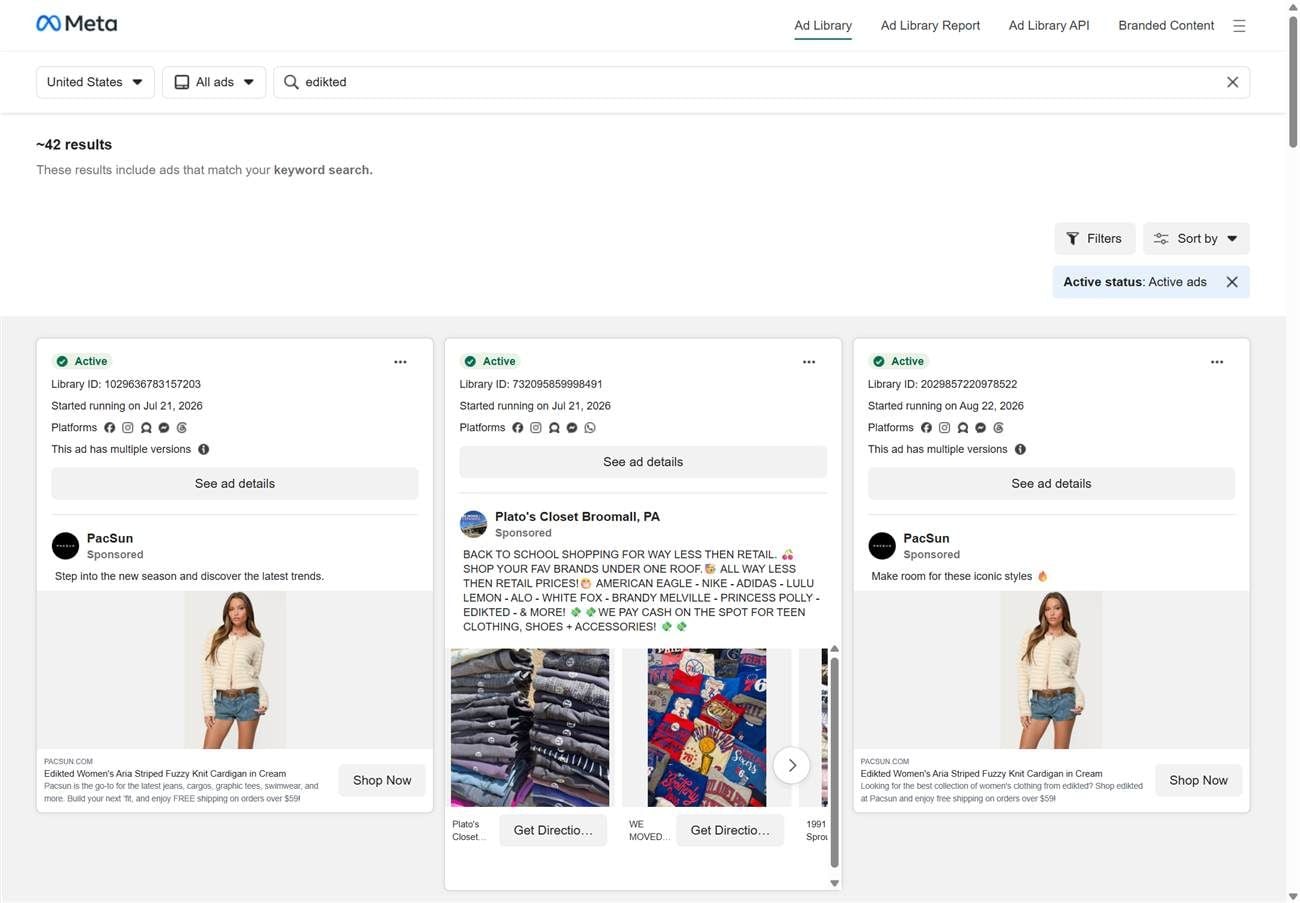Open the hamburger menu in the header

1239,26
